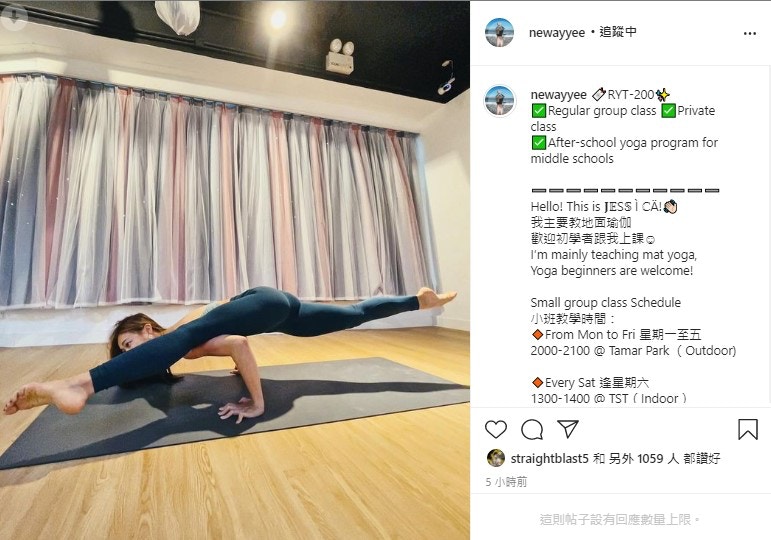The image size is (771, 540).
Task: Like the post with the heart icon
Action: pos(496,429)
